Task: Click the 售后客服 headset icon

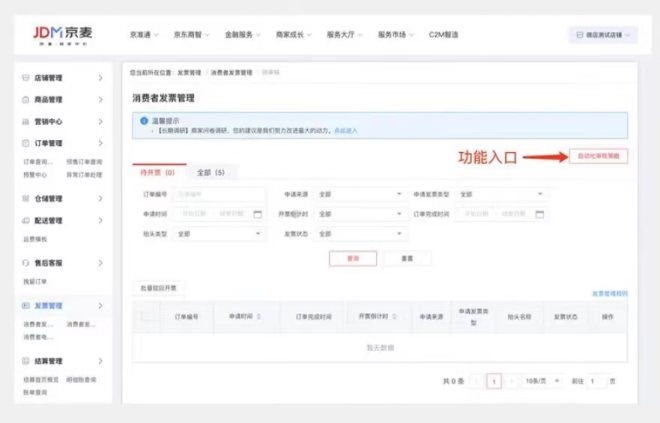Action: [25, 262]
